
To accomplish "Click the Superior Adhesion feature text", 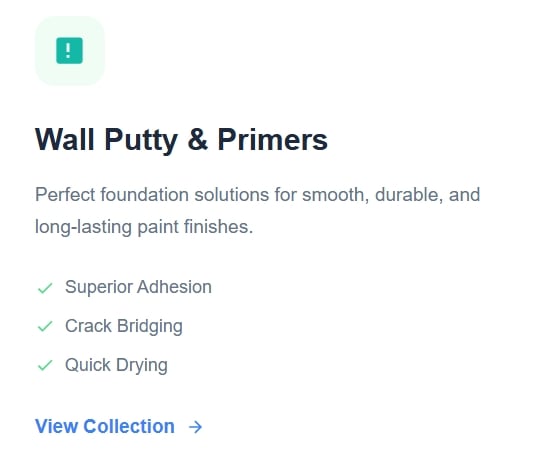I will (138, 287).
